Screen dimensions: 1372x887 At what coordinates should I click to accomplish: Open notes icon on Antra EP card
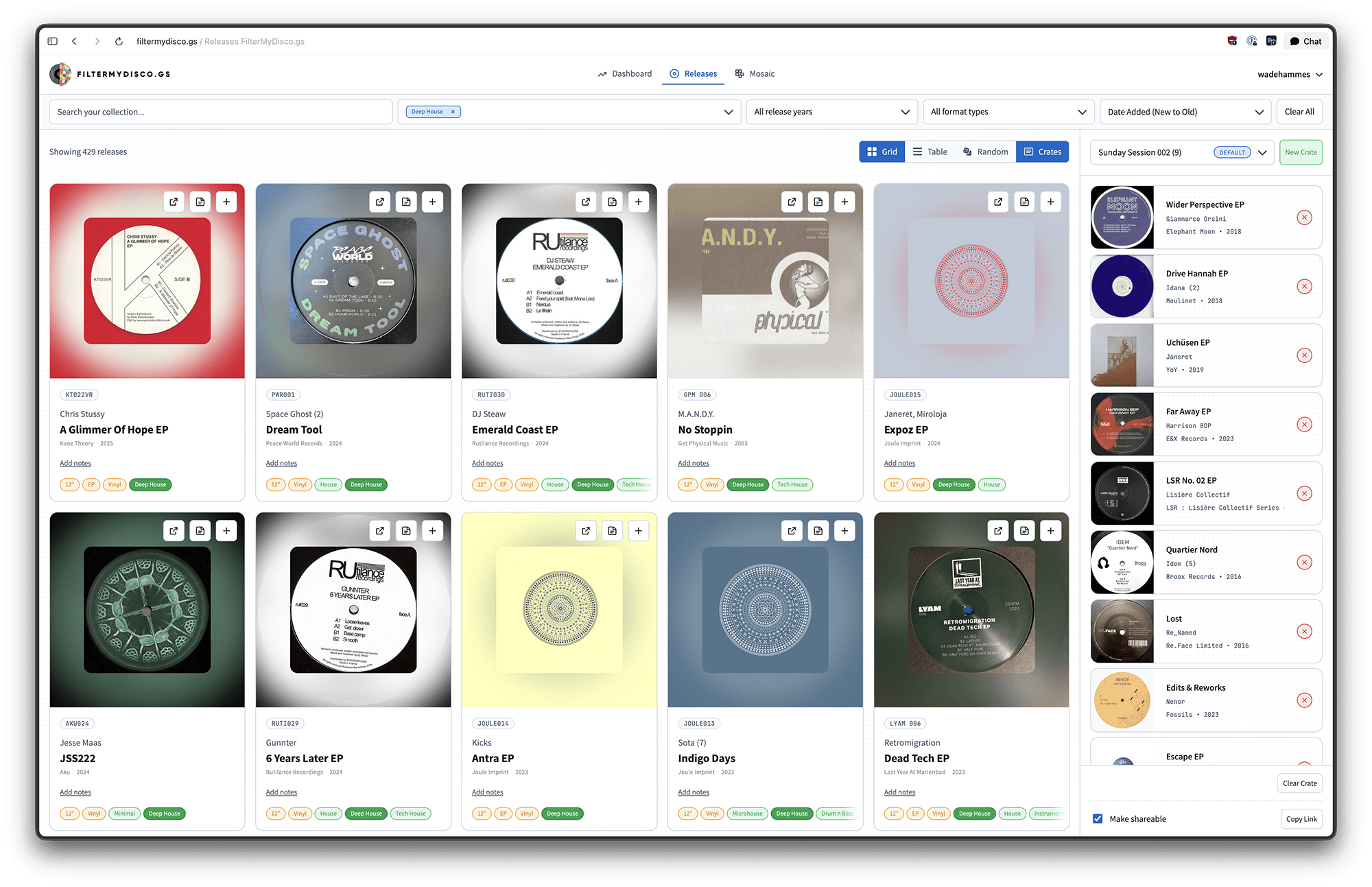(612, 530)
